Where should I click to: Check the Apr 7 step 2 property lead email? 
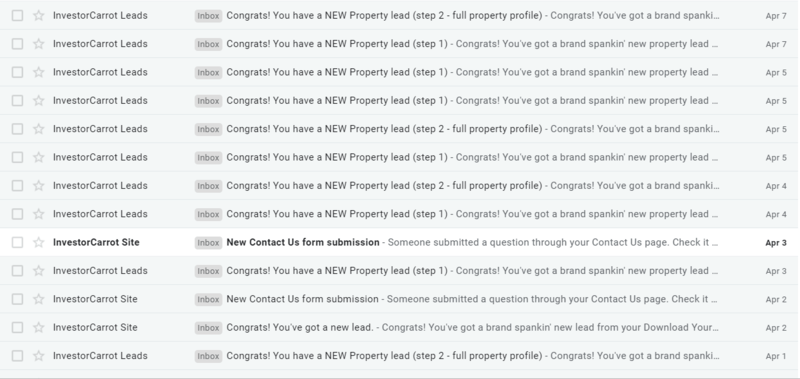[x=17, y=15]
